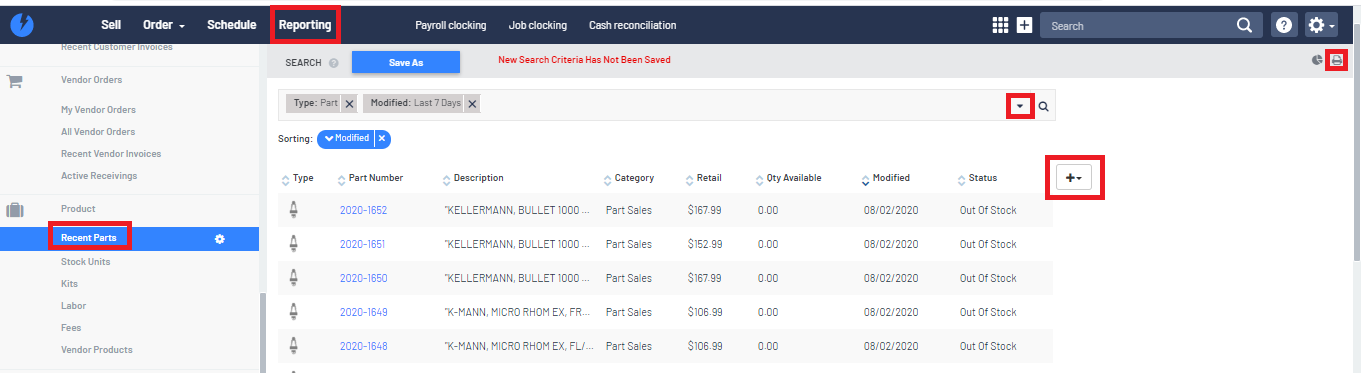
Task: Click the $152.99 retail price cell
Action: click(705, 244)
